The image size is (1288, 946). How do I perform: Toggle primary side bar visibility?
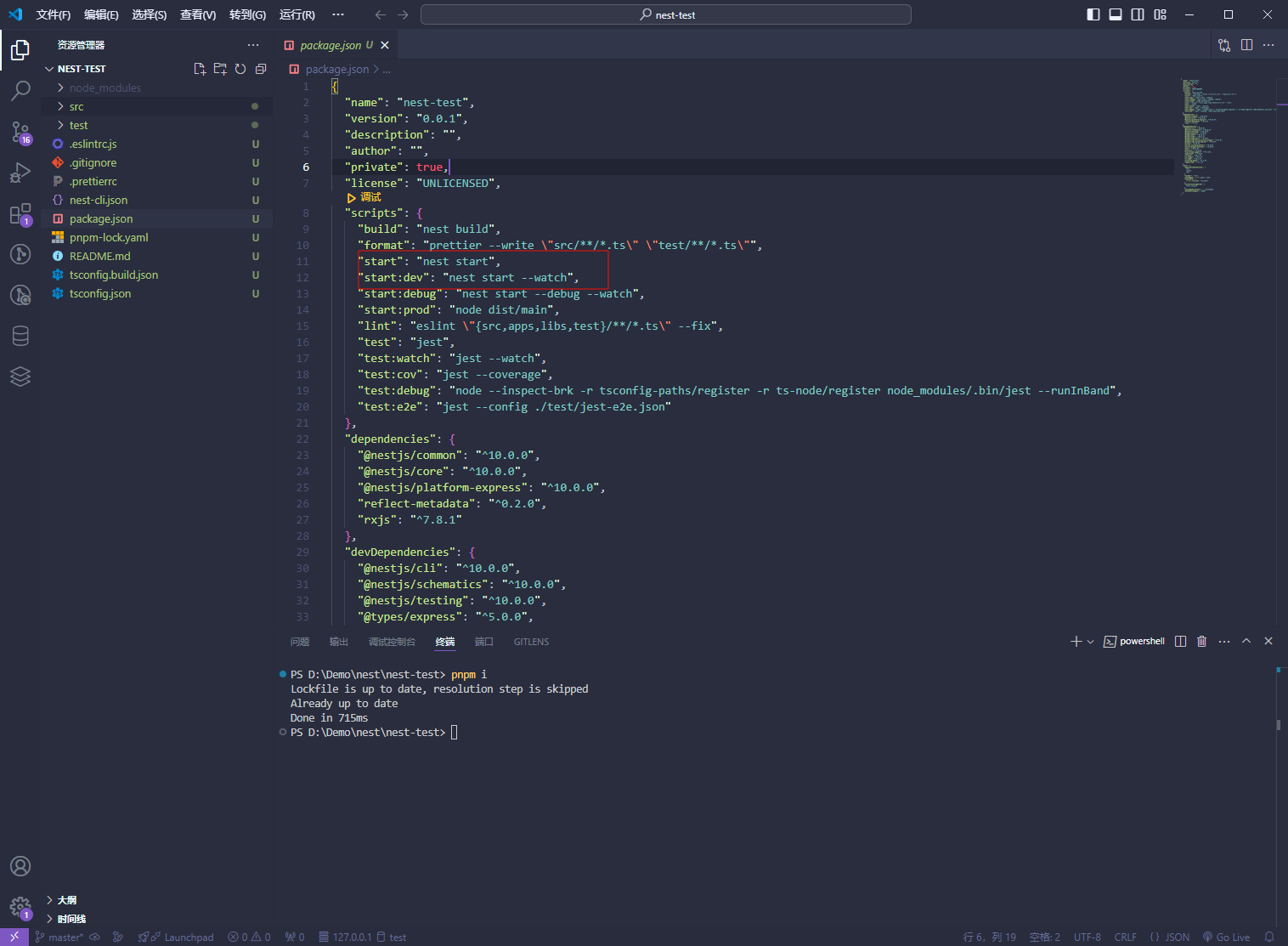pos(1093,14)
